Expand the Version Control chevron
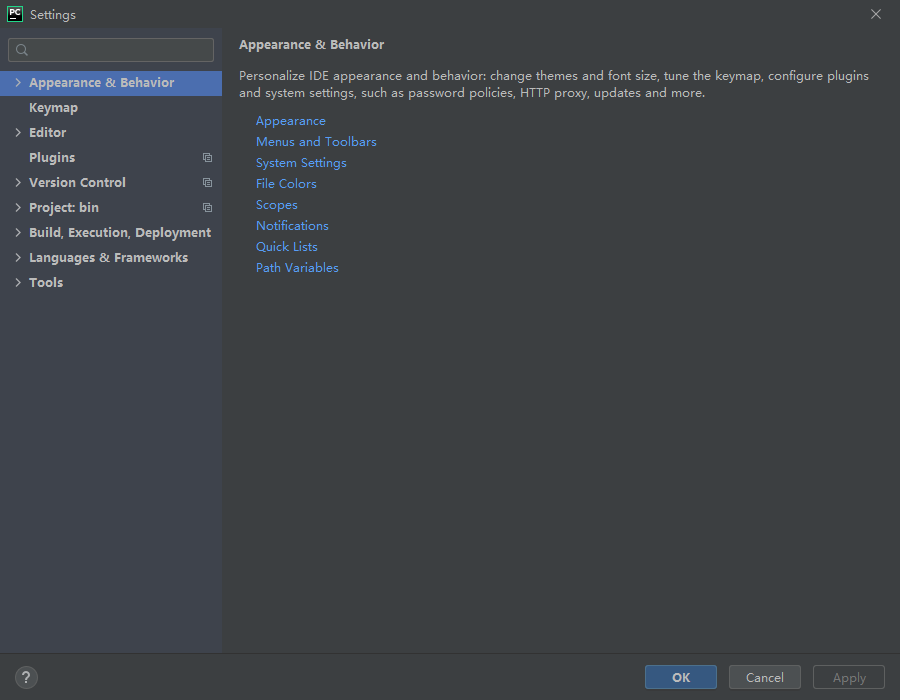The height and width of the screenshot is (700, 900). pyautogui.click(x=18, y=182)
